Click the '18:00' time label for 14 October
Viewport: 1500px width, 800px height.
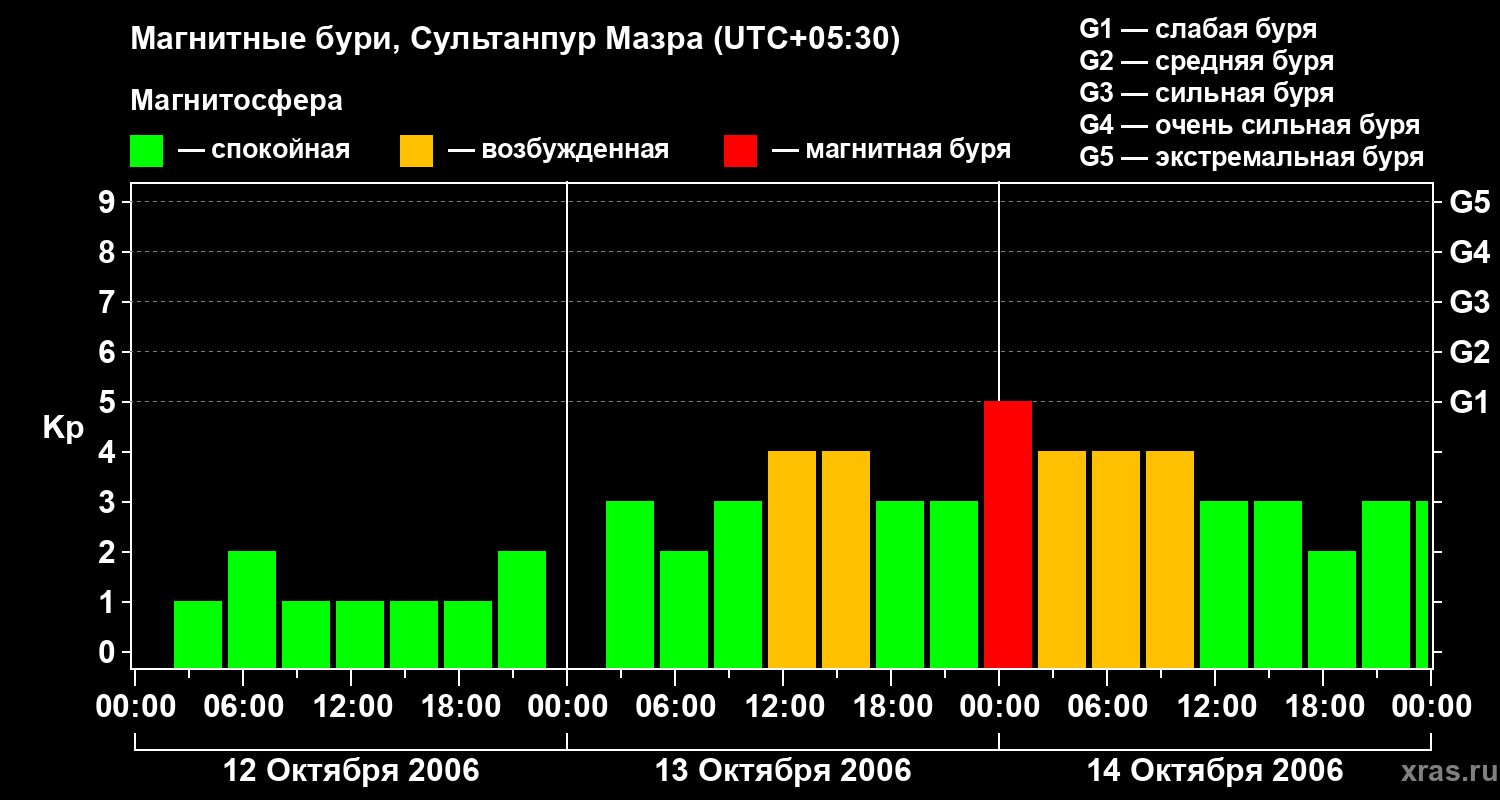[x=1323, y=707]
